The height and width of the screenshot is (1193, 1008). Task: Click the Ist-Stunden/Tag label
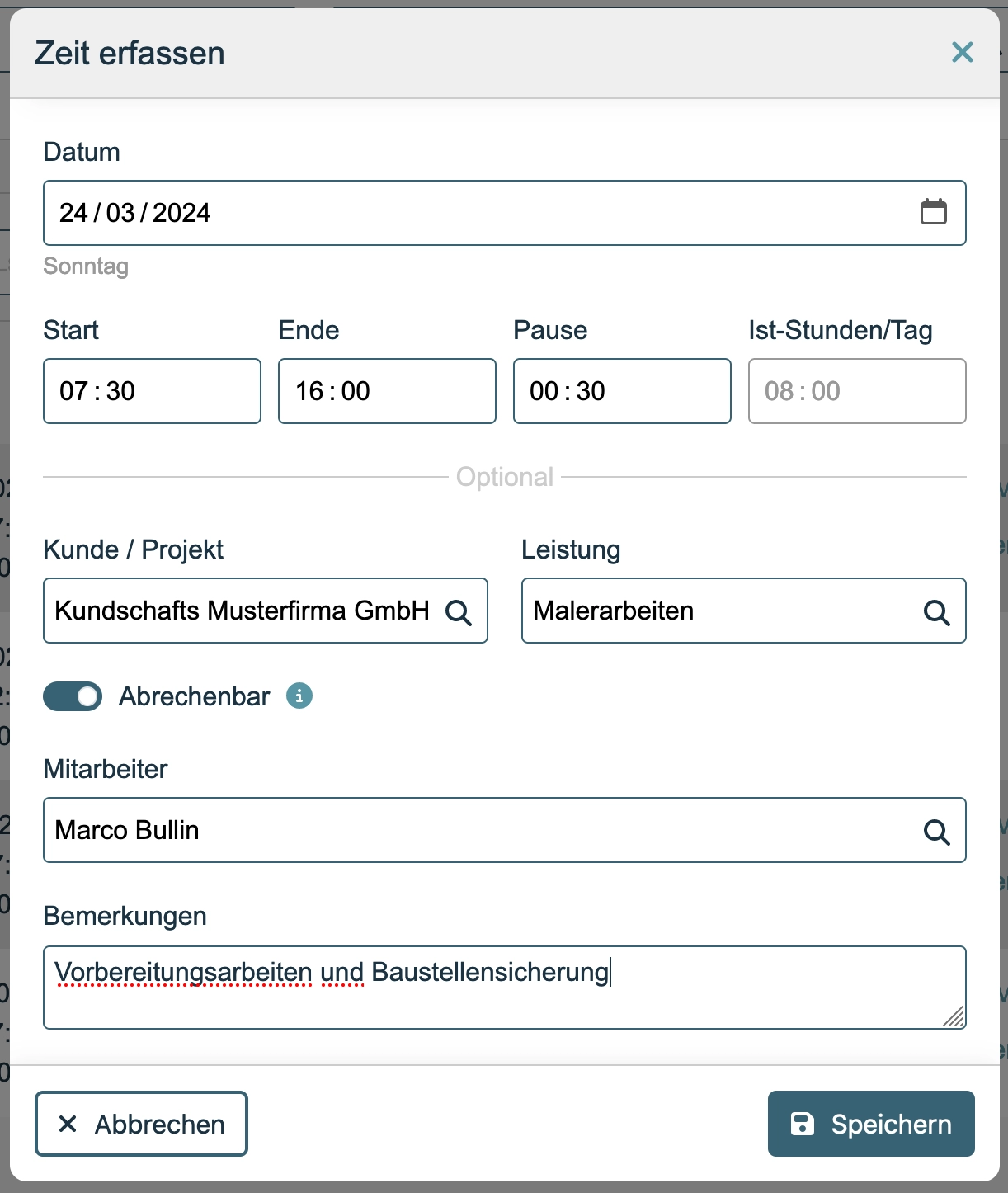pos(841,330)
